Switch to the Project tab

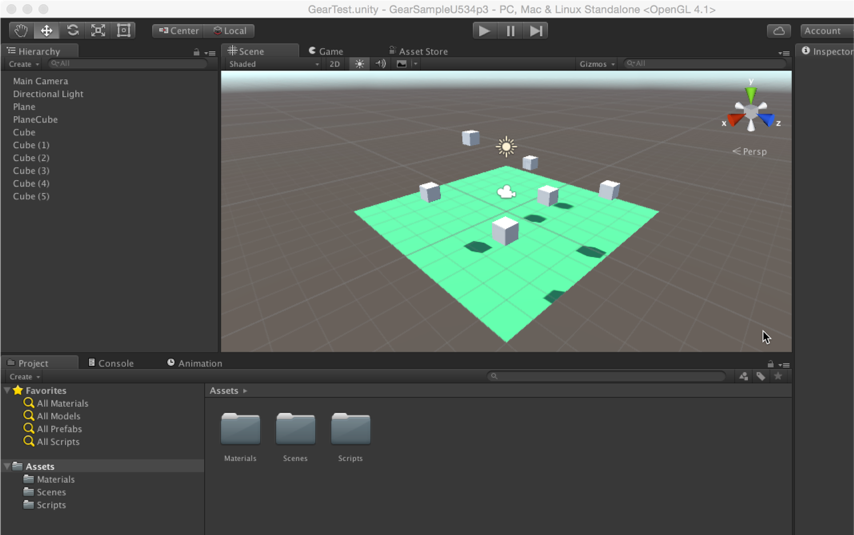click(x=39, y=363)
